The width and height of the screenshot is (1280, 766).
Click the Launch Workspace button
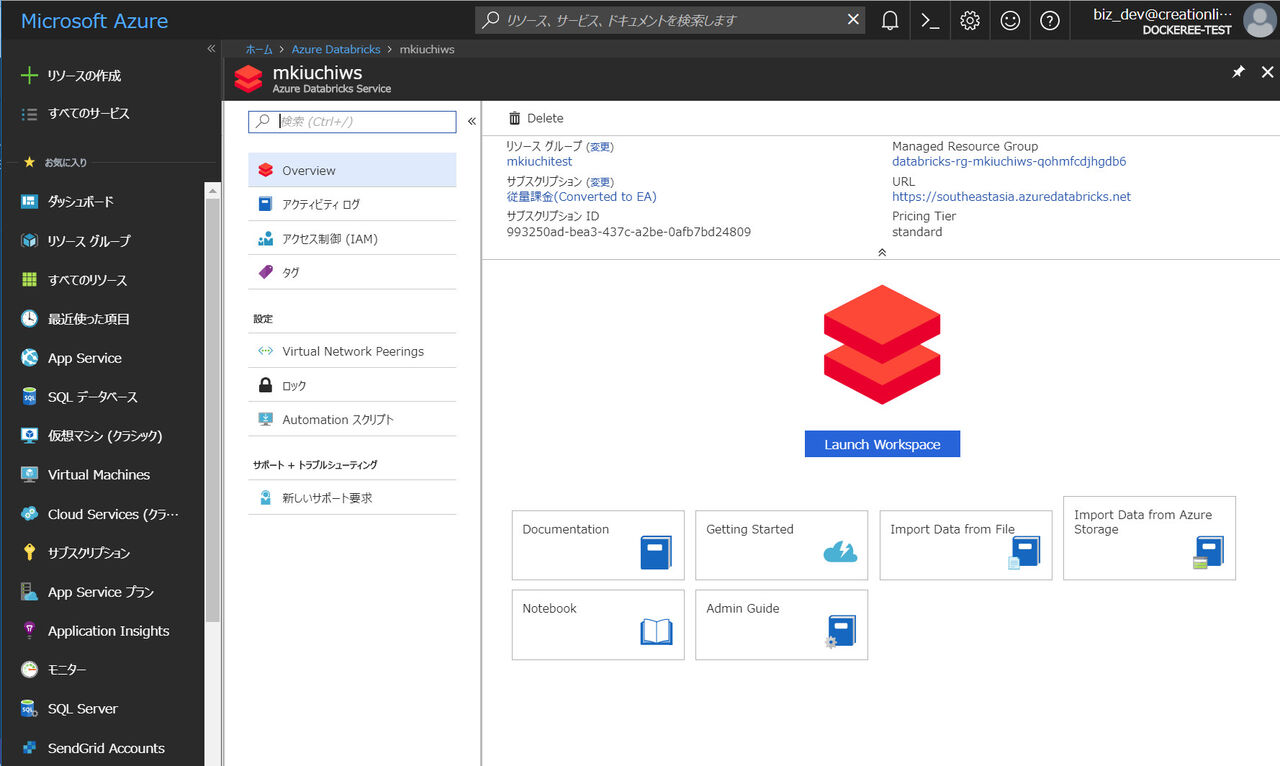click(882, 444)
